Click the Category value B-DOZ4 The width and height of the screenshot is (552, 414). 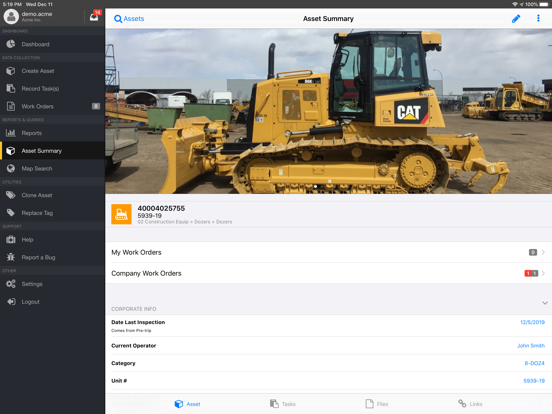pyautogui.click(x=534, y=363)
